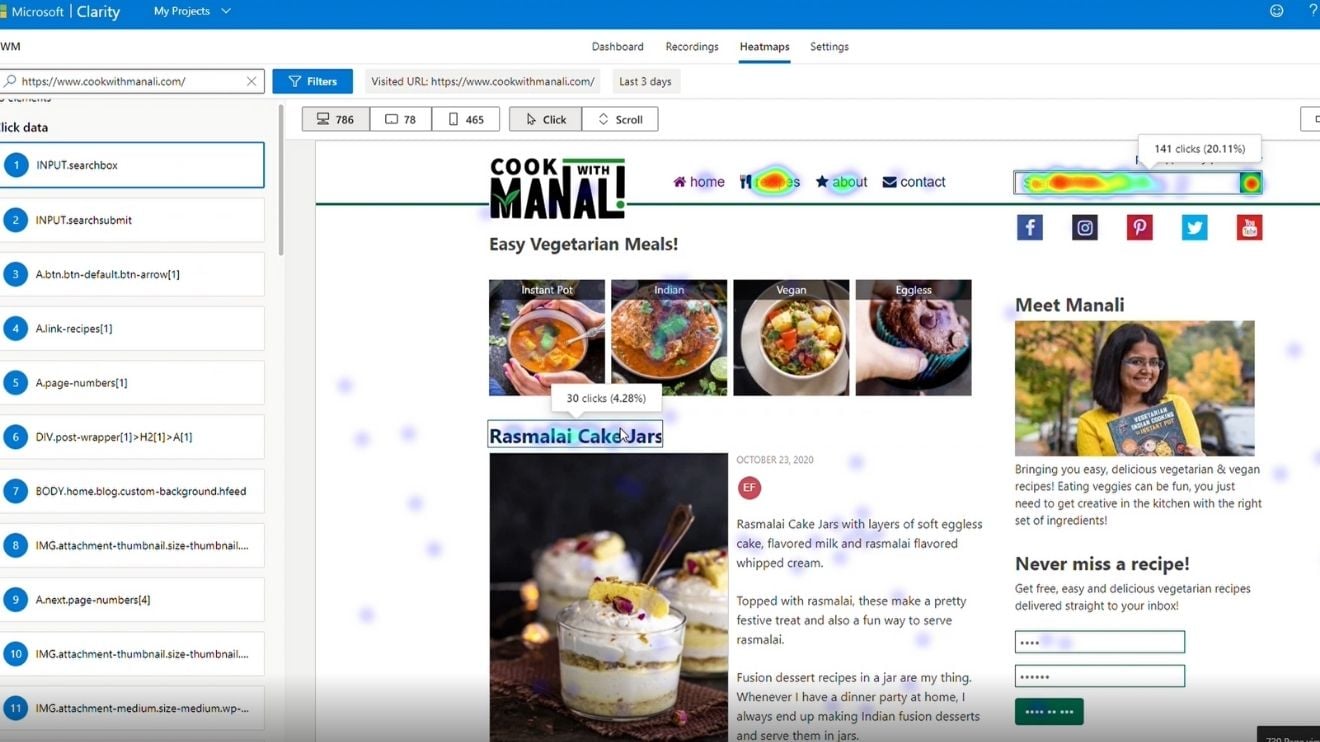Open the Instant Pot category thumbnail
The height and width of the screenshot is (742, 1320).
(x=547, y=338)
